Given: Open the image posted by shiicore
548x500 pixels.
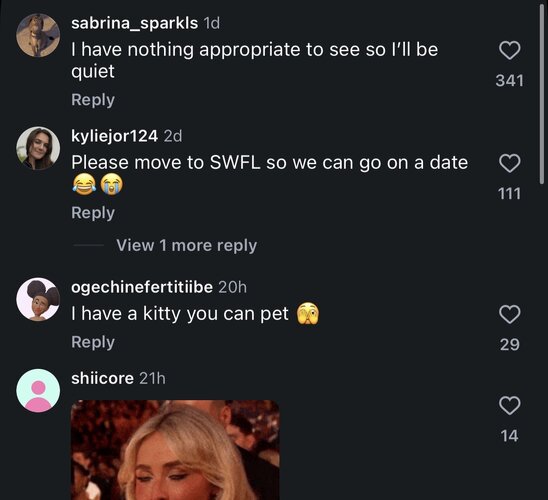Looking at the screenshot, I should click(x=175, y=450).
